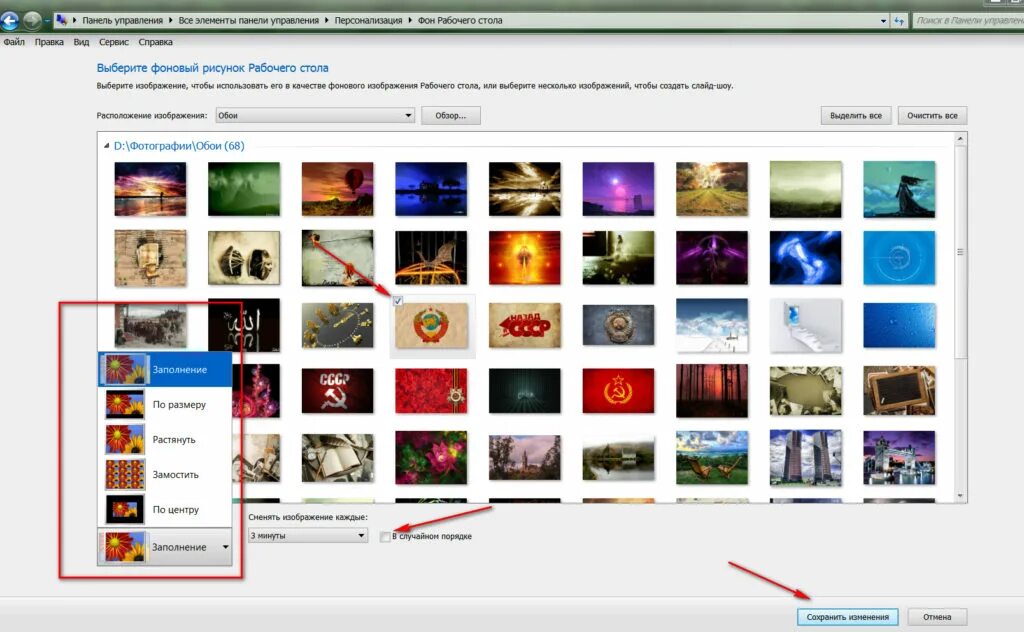
Task: Click the Отмена button
Action: coord(937,617)
